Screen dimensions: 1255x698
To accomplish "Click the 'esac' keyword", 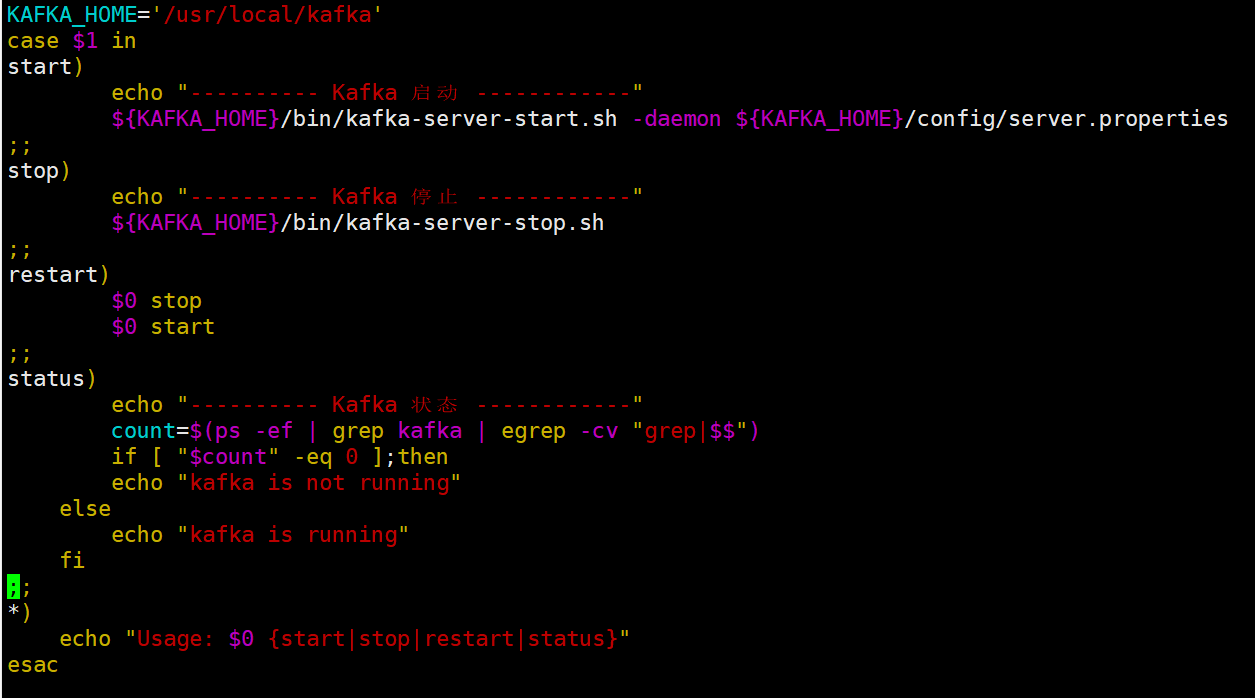I will 33,665.
